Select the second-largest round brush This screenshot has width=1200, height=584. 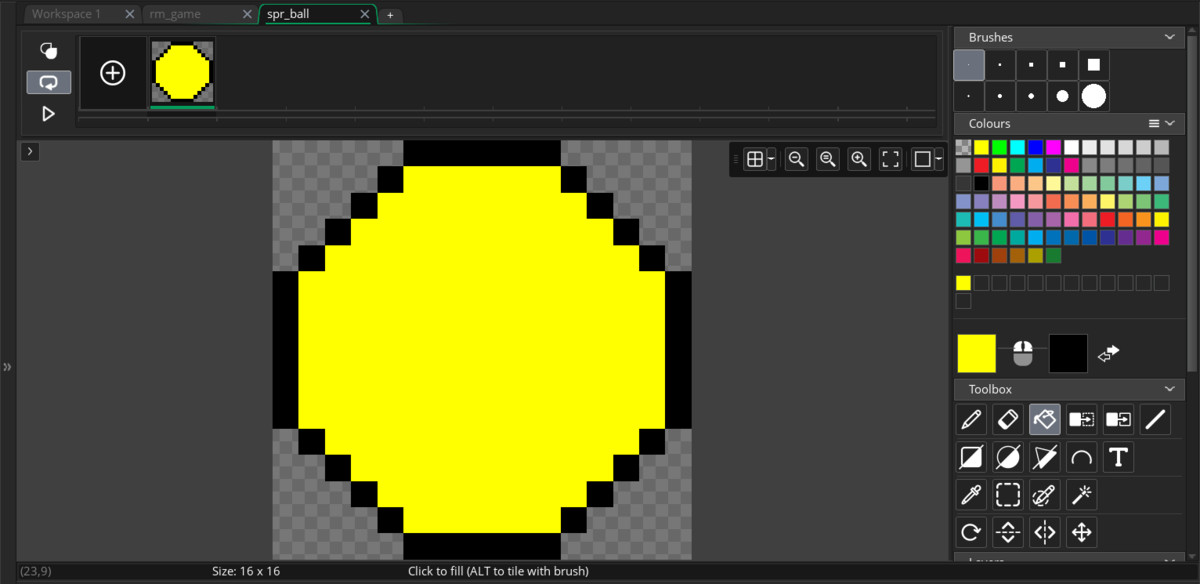tap(1062, 96)
